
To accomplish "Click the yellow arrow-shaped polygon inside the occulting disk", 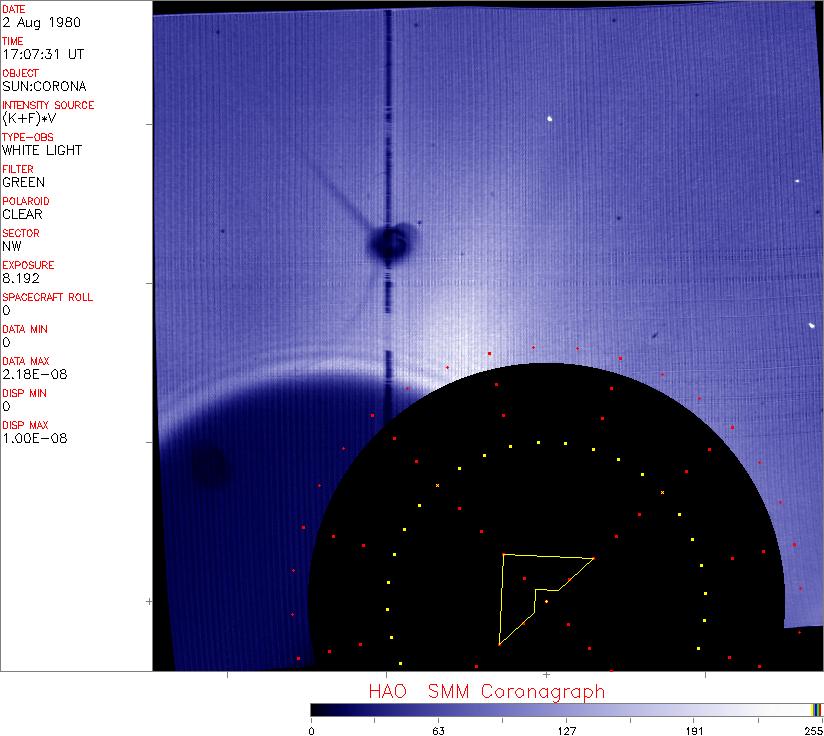I will 520,590.
